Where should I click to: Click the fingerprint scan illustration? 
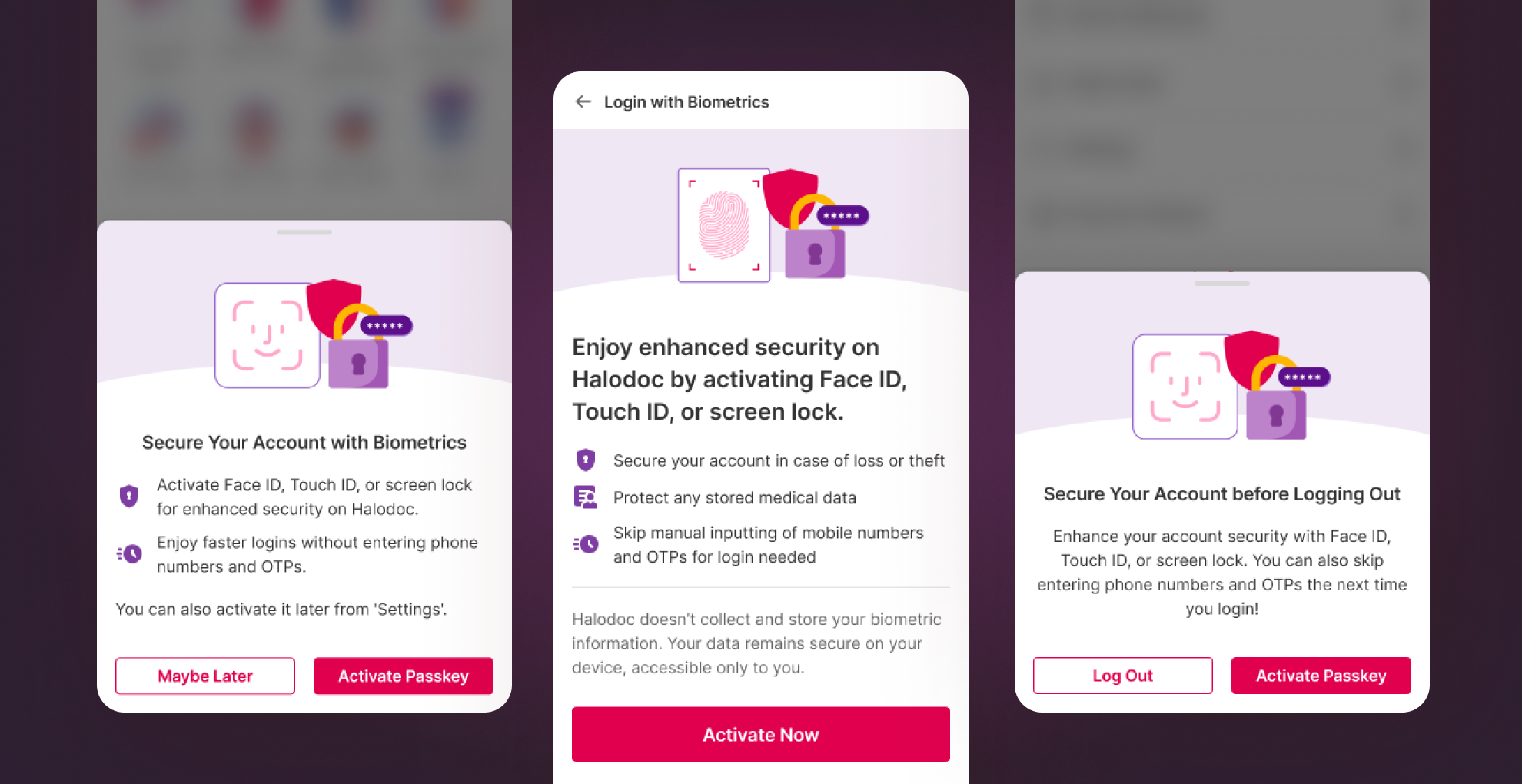(724, 225)
